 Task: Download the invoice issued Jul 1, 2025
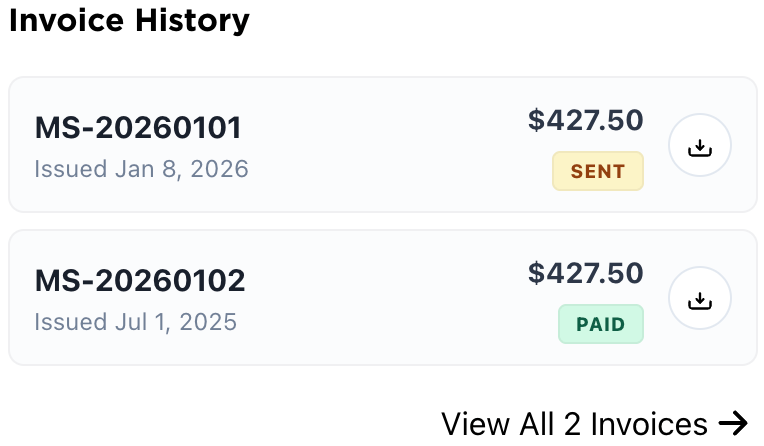700,299
